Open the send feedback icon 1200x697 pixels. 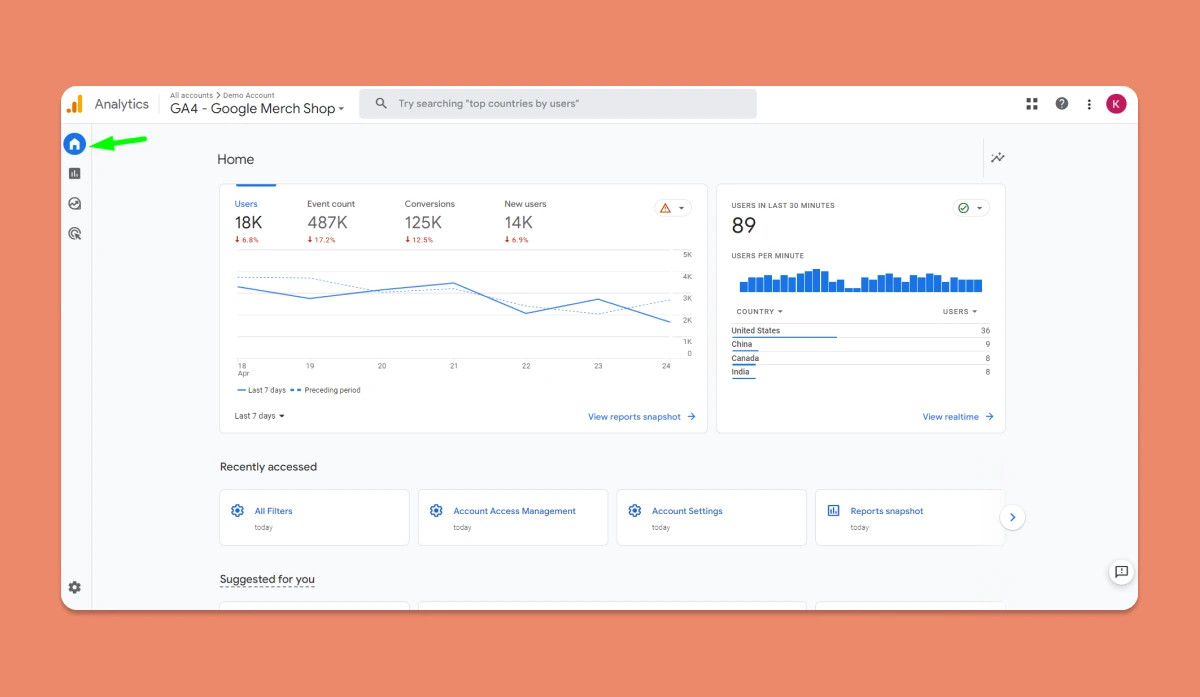pos(1121,572)
